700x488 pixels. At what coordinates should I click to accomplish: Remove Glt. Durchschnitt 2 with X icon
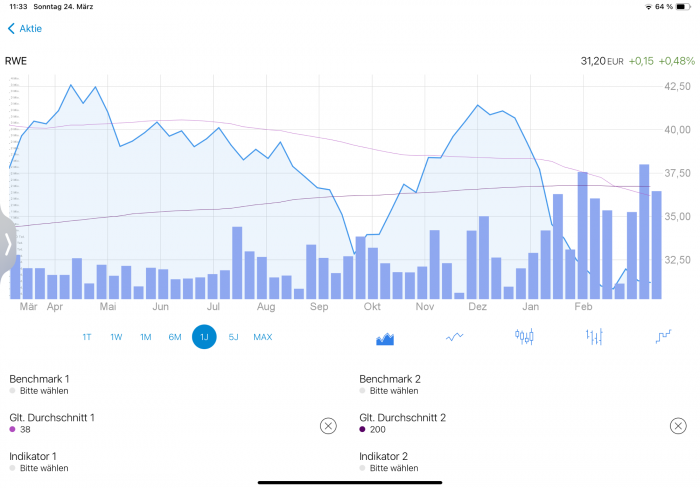tap(678, 426)
